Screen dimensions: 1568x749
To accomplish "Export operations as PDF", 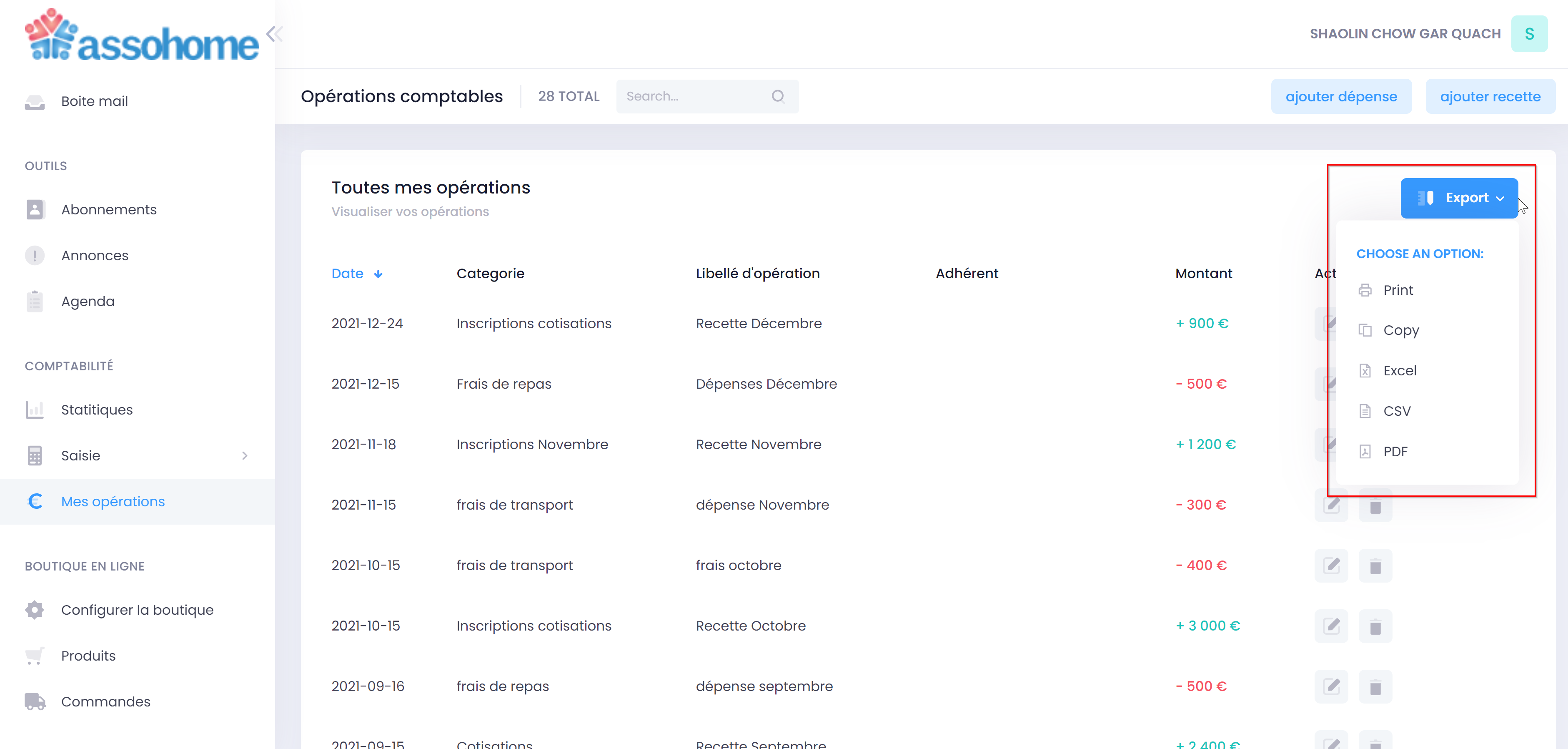I will pos(1395,451).
